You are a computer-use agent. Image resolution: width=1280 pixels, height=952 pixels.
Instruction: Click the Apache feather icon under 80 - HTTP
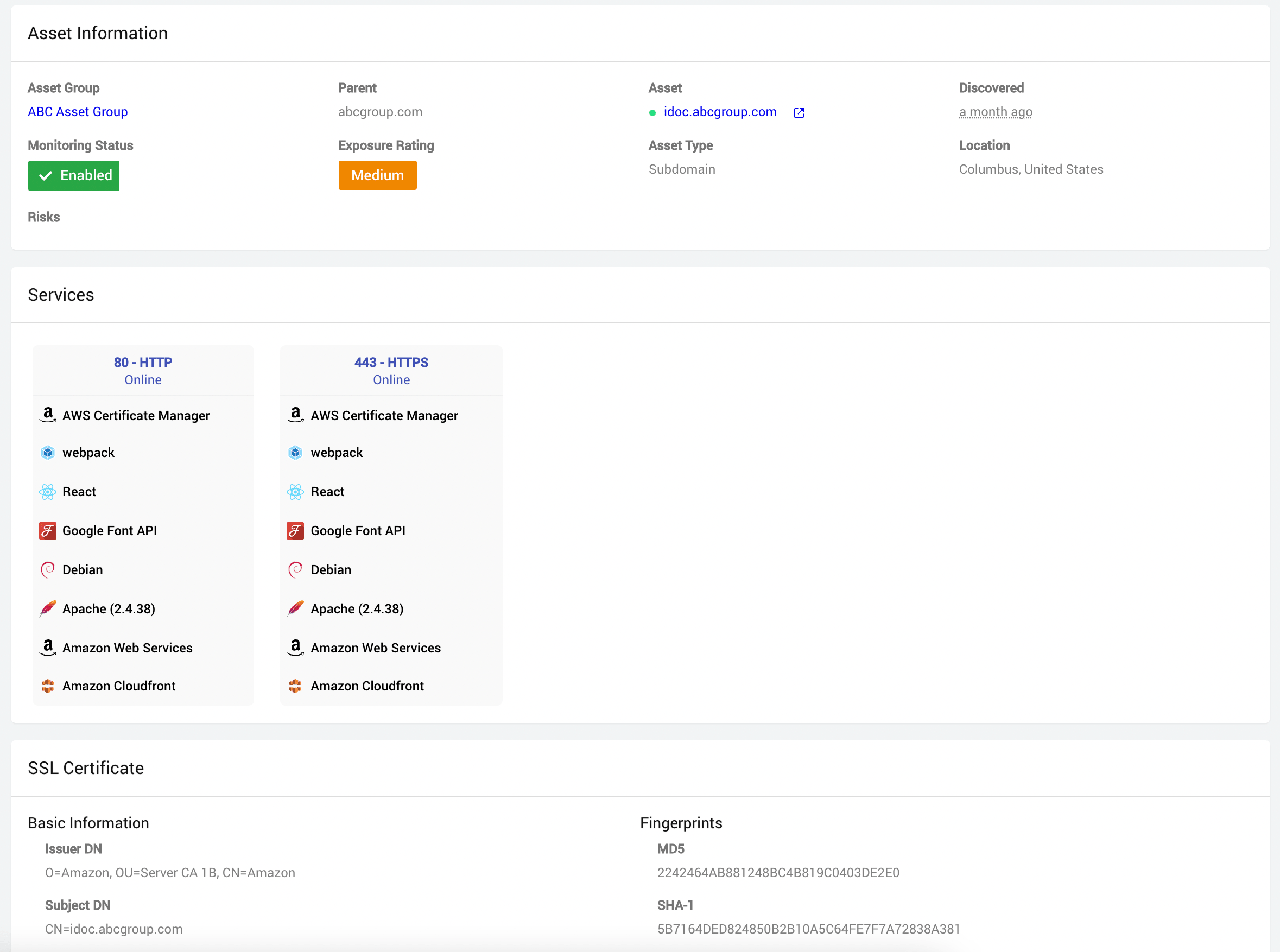click(48, 609)
